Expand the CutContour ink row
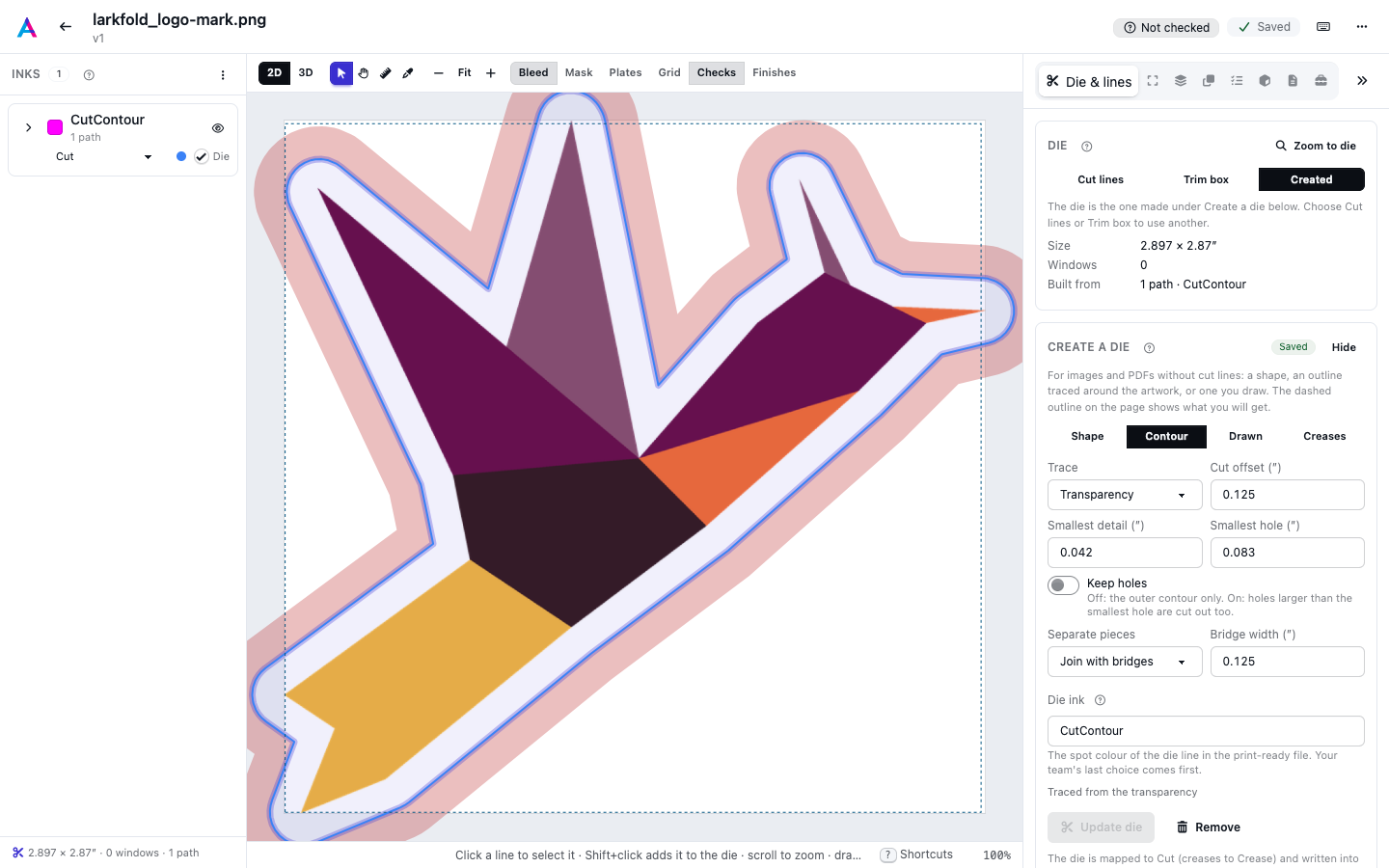Viewport: 1389px width, 868px height. (x=29, y=127)
